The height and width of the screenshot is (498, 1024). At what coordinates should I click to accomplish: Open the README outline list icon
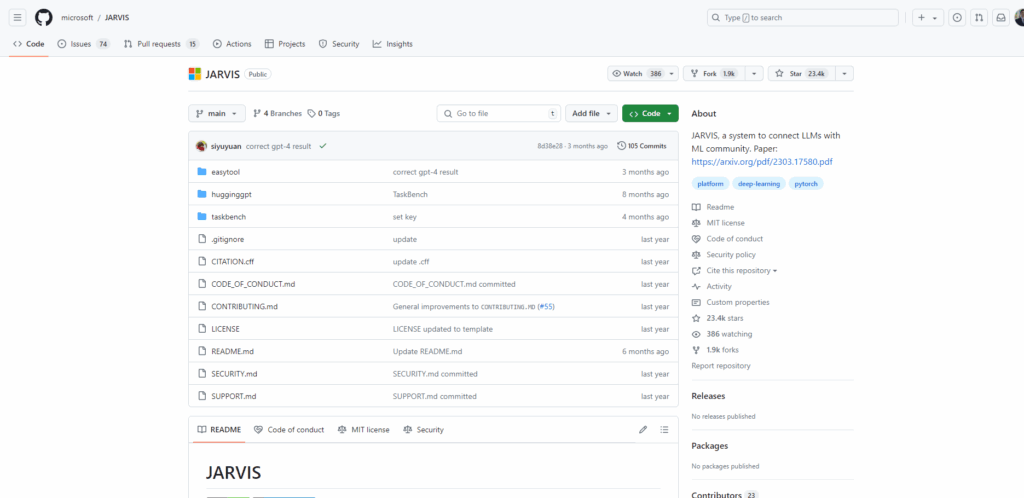[x=664, y=429]
